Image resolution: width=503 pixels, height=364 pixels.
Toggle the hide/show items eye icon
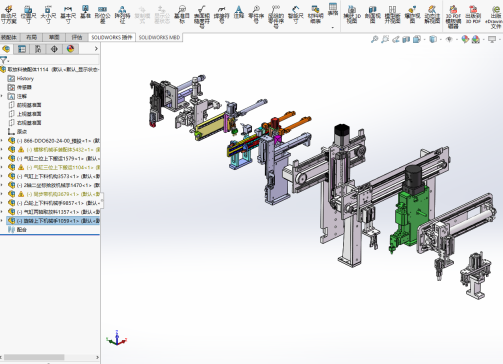(x=449, y=39)
